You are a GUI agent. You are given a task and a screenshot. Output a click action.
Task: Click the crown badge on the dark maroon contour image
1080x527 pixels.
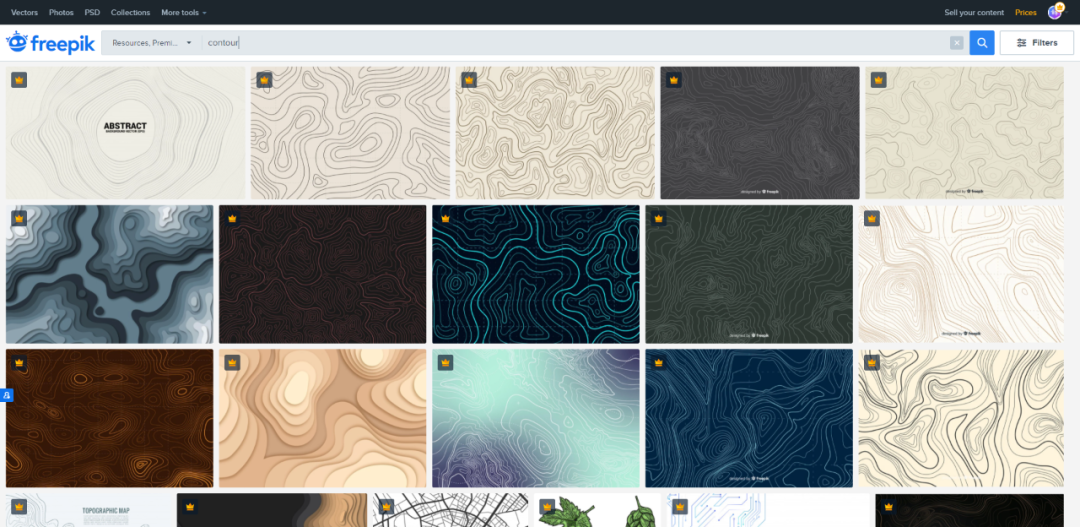[x=232, y=218]
